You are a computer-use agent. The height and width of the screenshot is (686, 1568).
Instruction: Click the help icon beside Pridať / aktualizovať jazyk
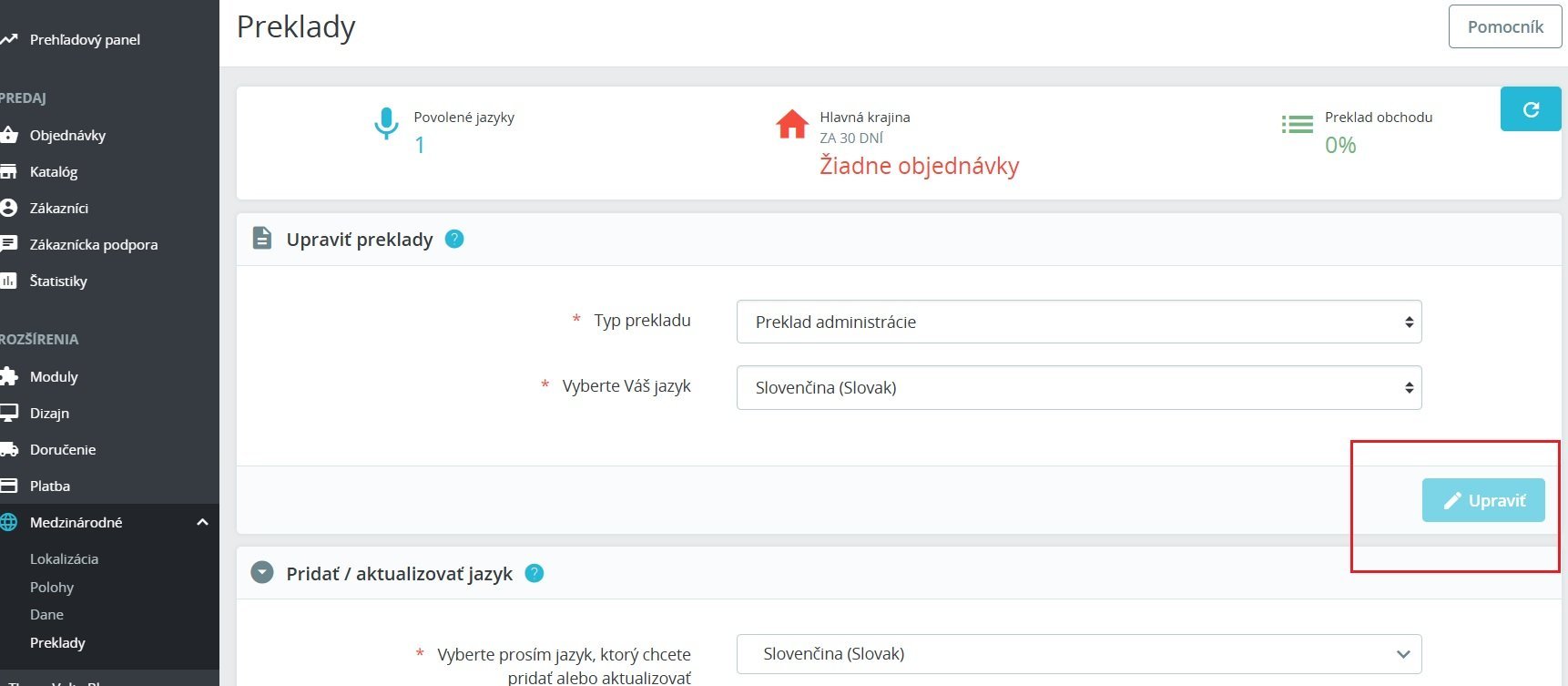(x=535, y=573)
